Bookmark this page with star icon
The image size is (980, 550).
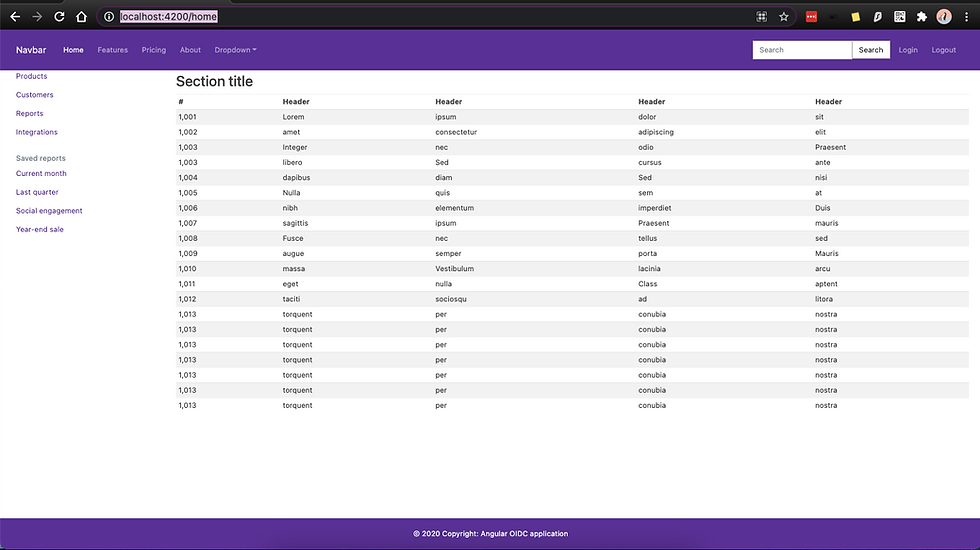click(784, 17)
